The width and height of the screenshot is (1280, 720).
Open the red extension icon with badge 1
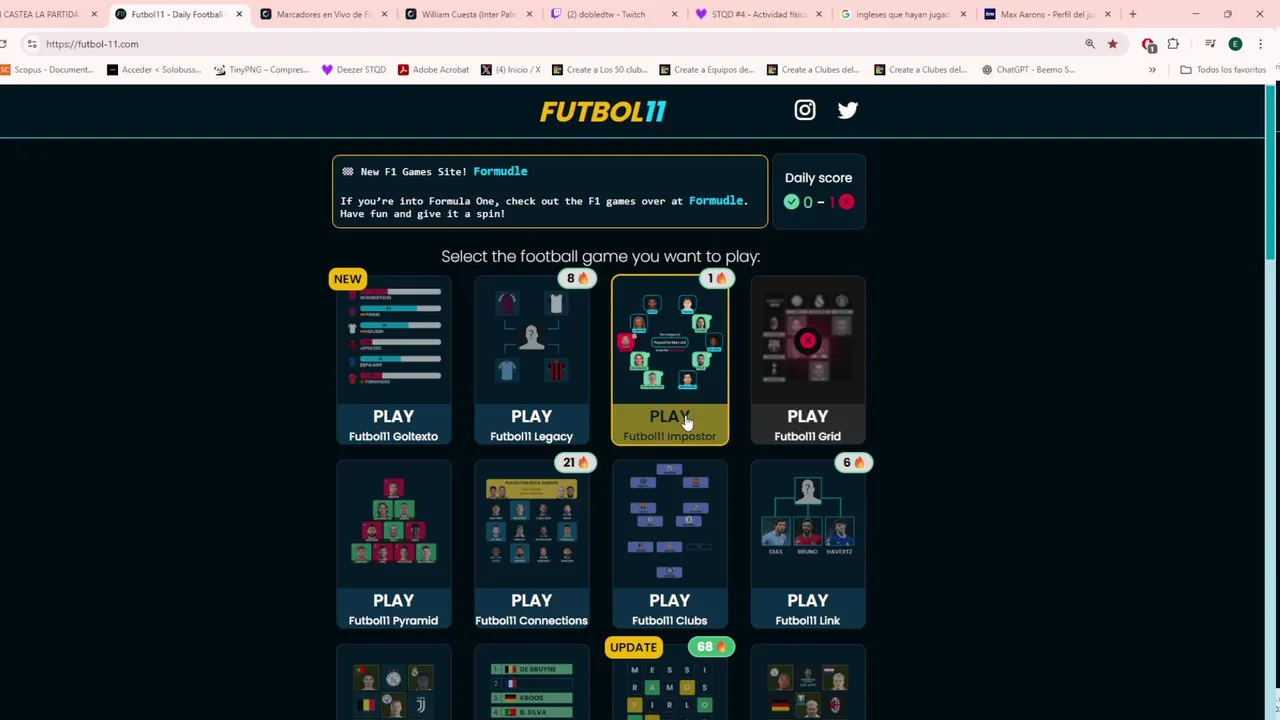coord(1148,44)
